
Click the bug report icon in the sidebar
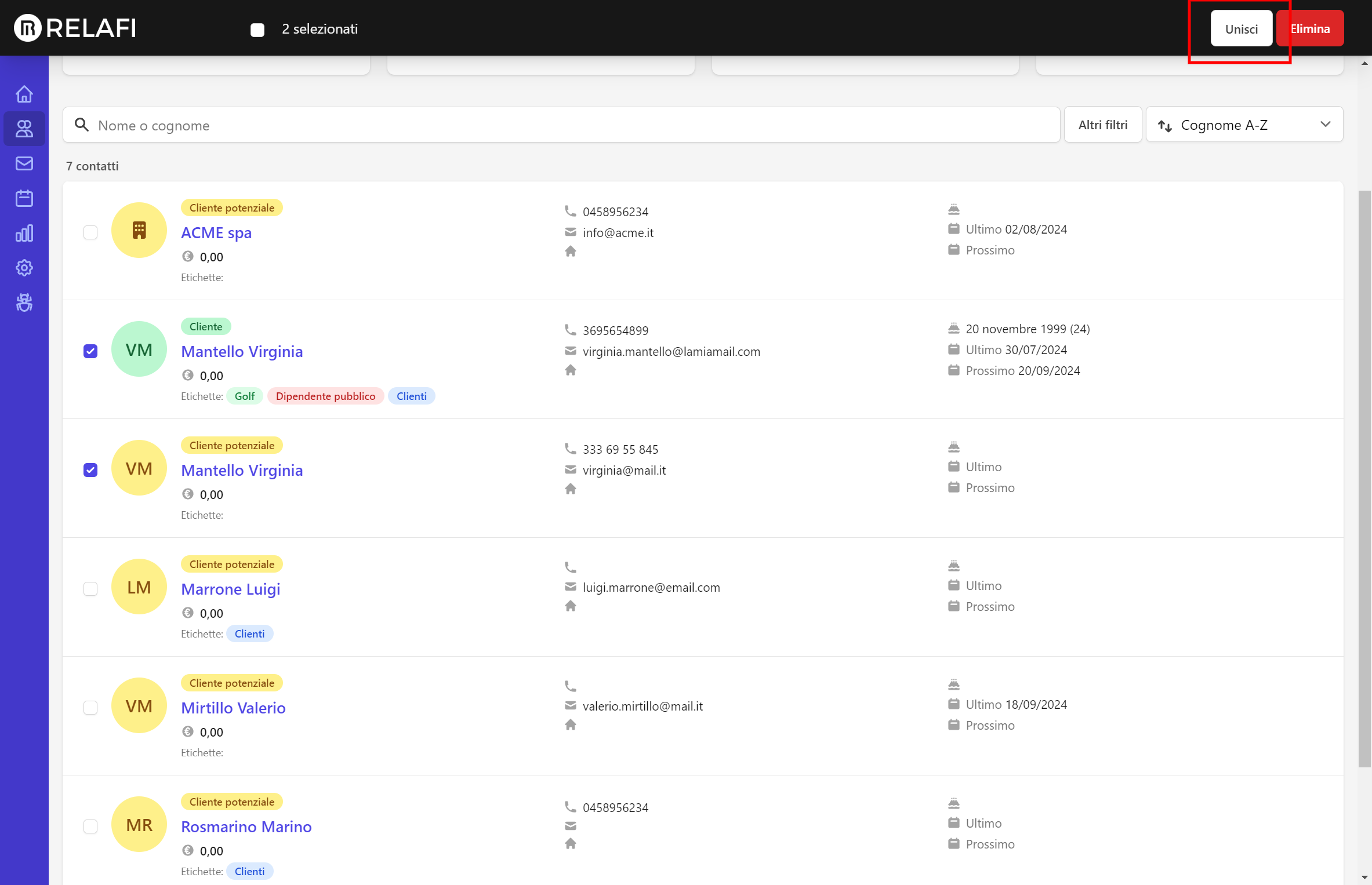pos(24,303)
